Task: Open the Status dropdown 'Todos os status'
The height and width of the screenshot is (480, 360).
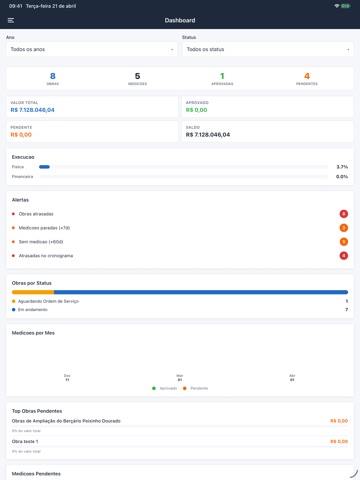Action: [x=268, y=49]
